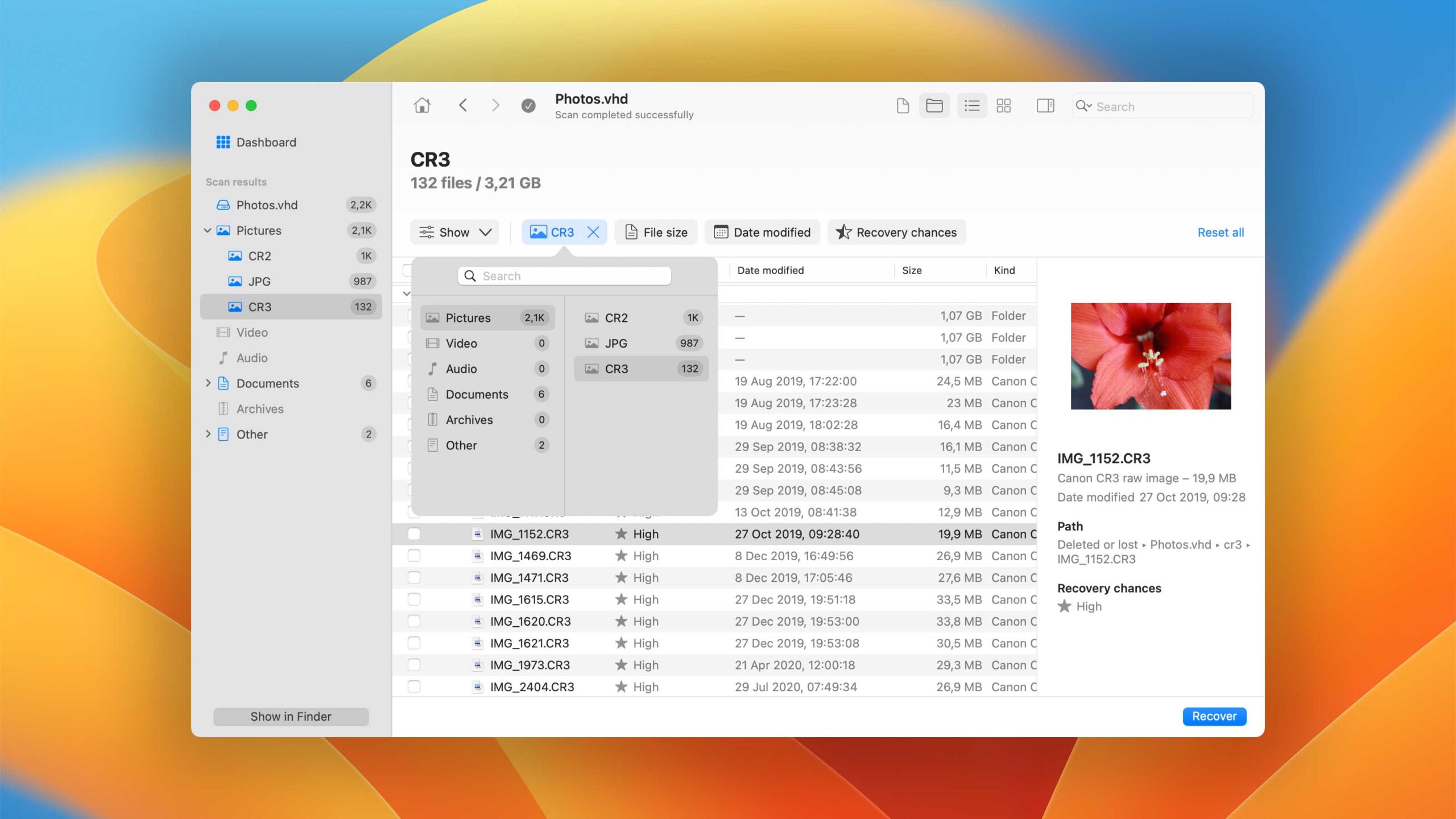This screenshot has width=1456, height=819.
Task: Click the magnifier icon in the main search
Action: (1083, 106)
